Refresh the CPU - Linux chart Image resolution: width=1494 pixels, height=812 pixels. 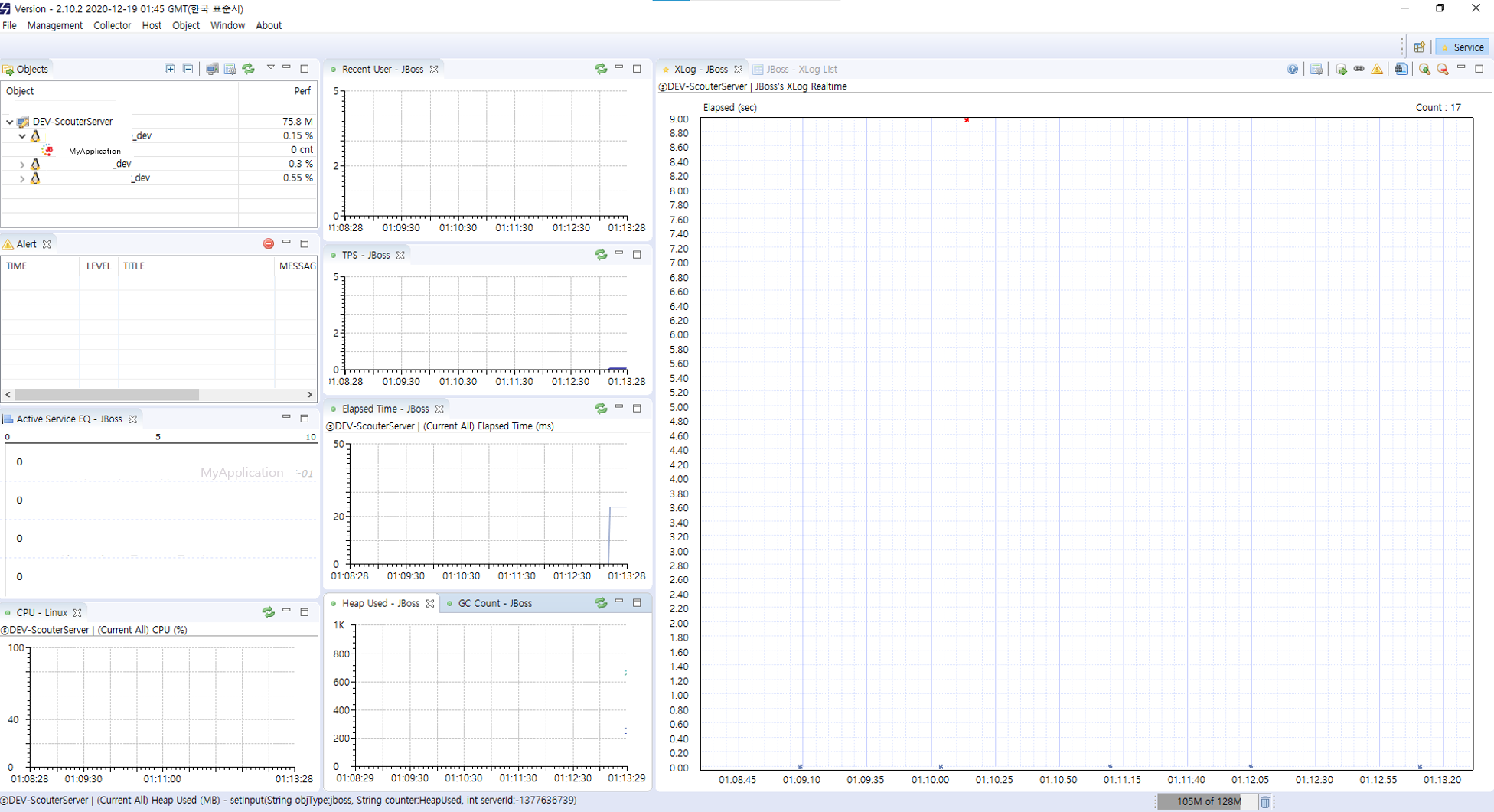(269, 612)
